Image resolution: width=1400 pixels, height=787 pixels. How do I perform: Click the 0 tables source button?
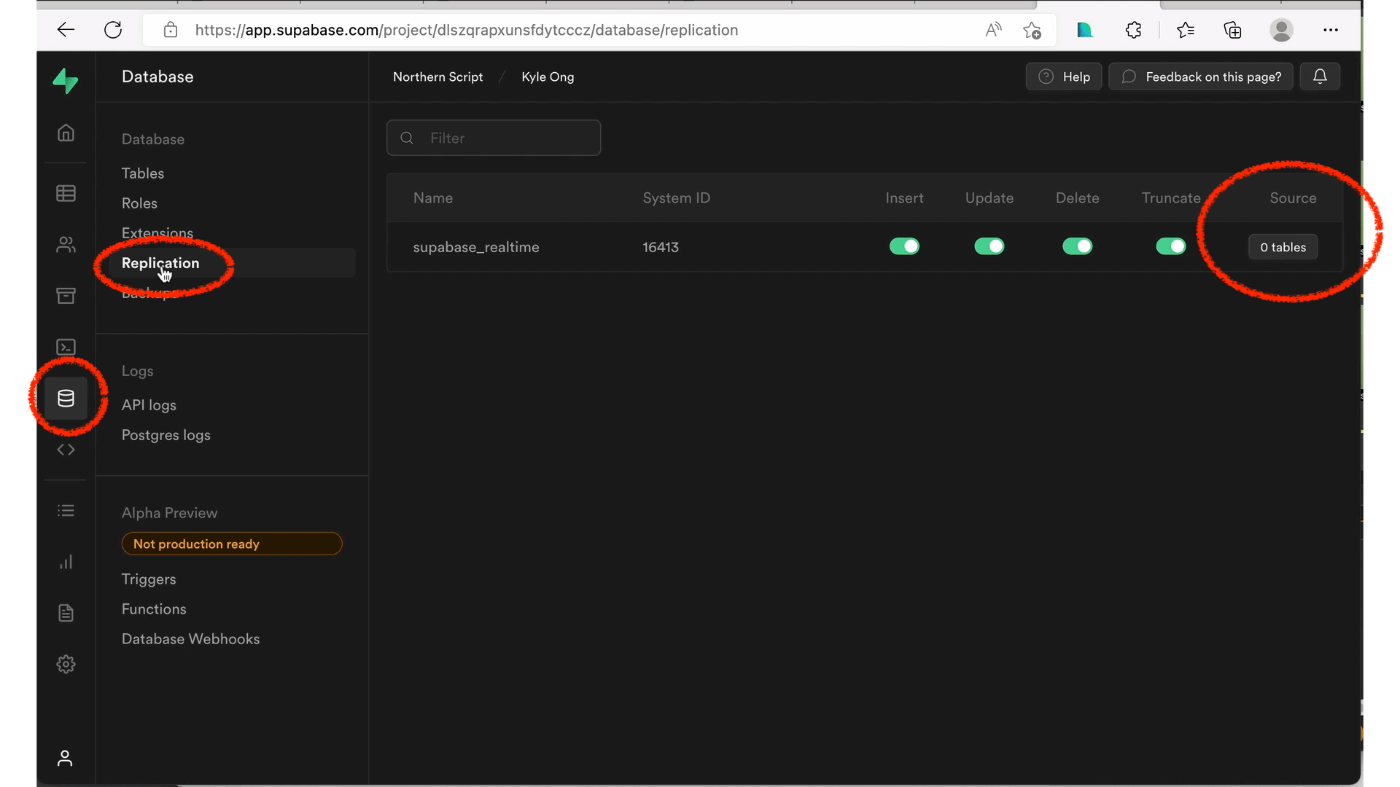(x=1283, y=247)
